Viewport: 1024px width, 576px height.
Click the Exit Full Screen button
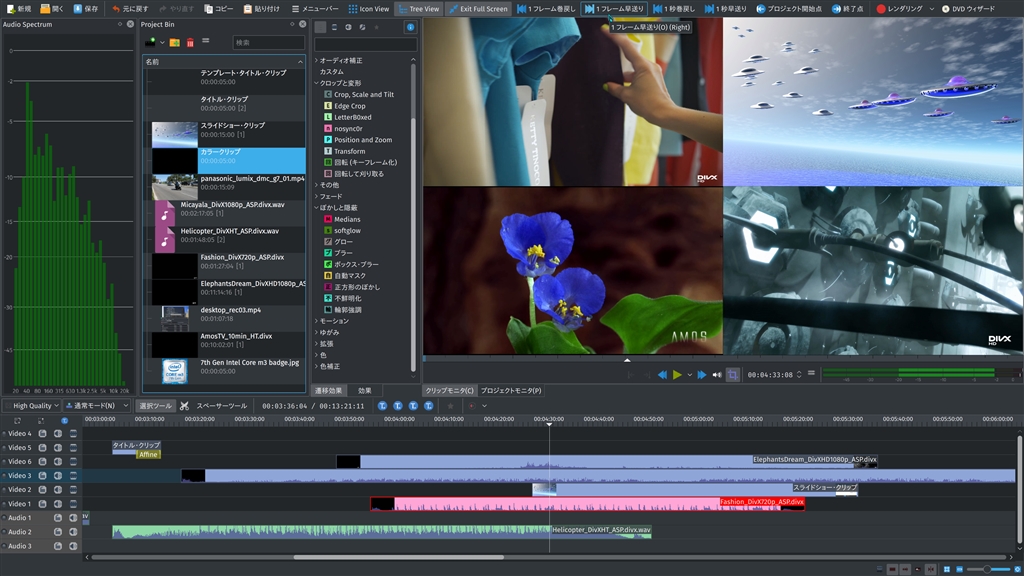pos(478,9)
